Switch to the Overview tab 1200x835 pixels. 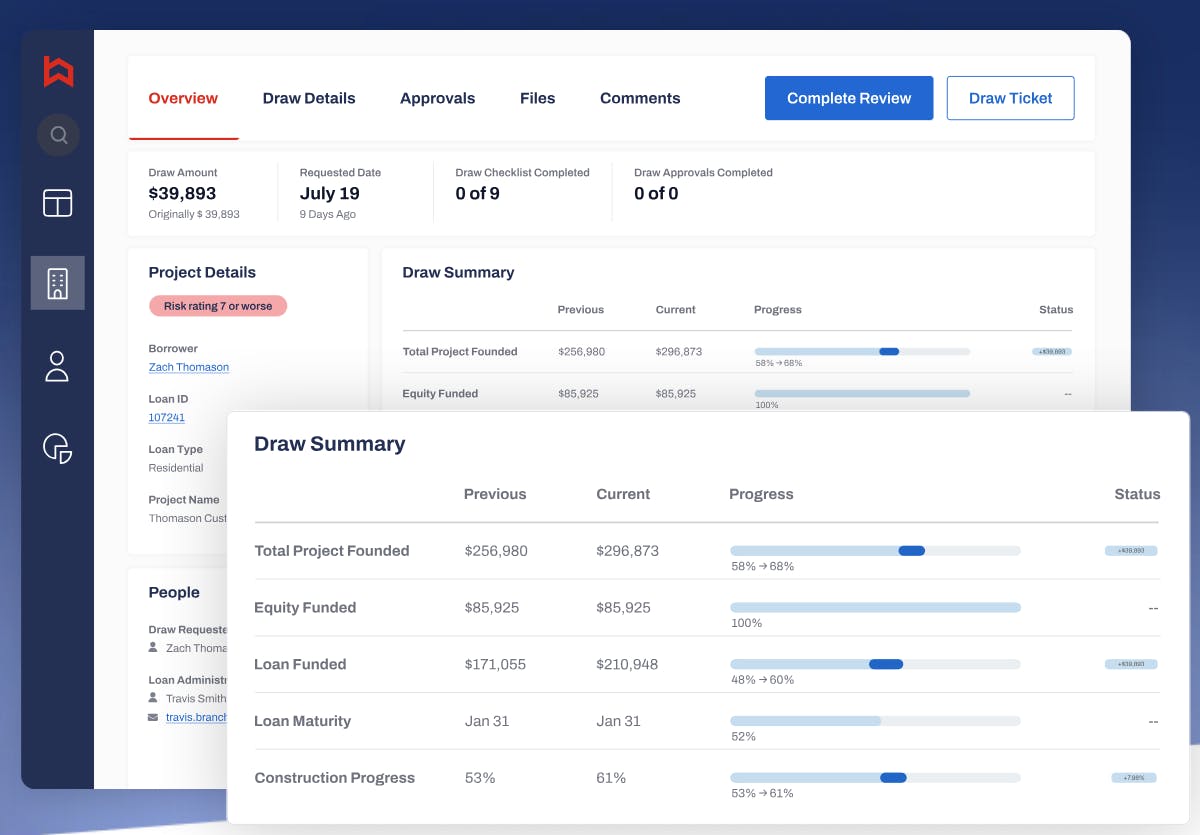pyautogui.click(x=183, y=98)
